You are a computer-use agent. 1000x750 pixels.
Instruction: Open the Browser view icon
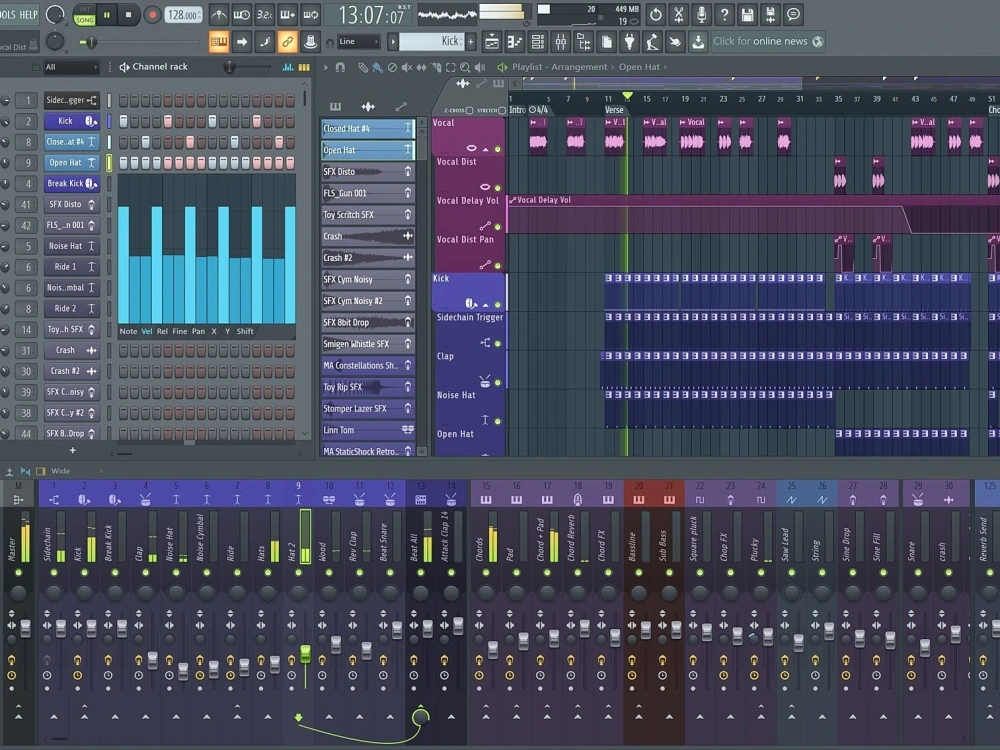584,42
